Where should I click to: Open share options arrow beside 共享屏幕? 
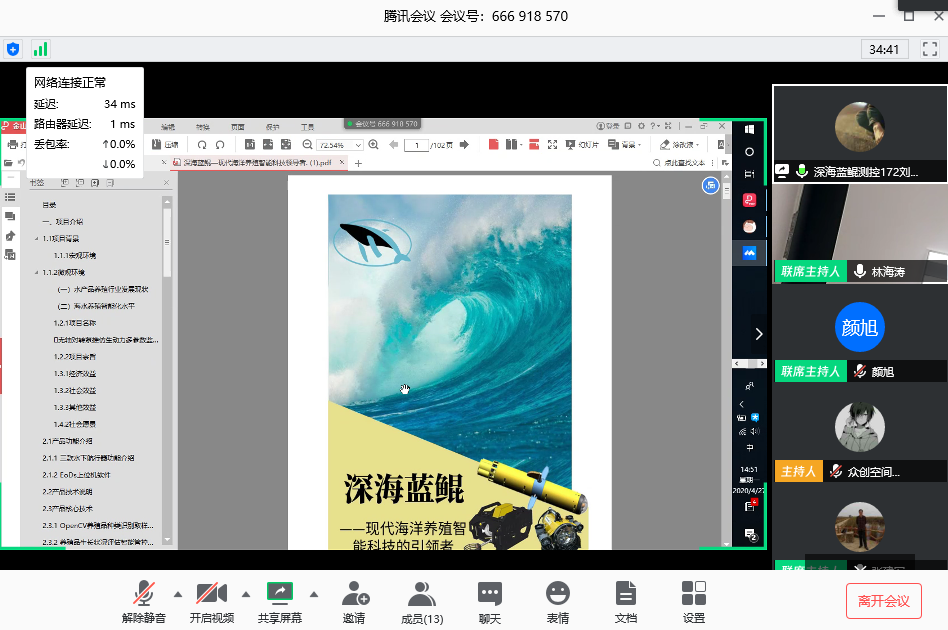313,592
